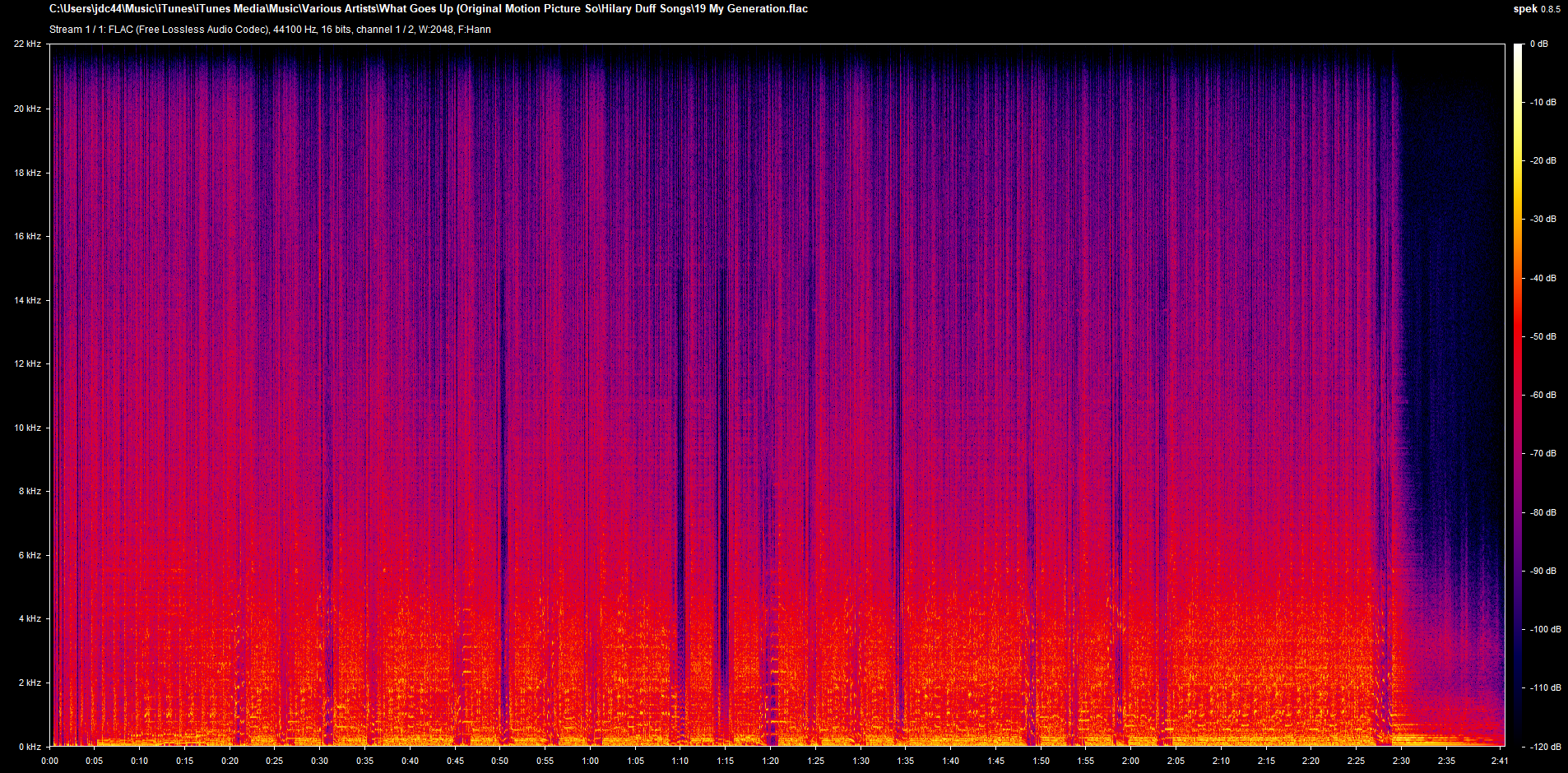1568x773 pixels.
Task: Click the 0:05 time axis label
Action: [95, 761]
